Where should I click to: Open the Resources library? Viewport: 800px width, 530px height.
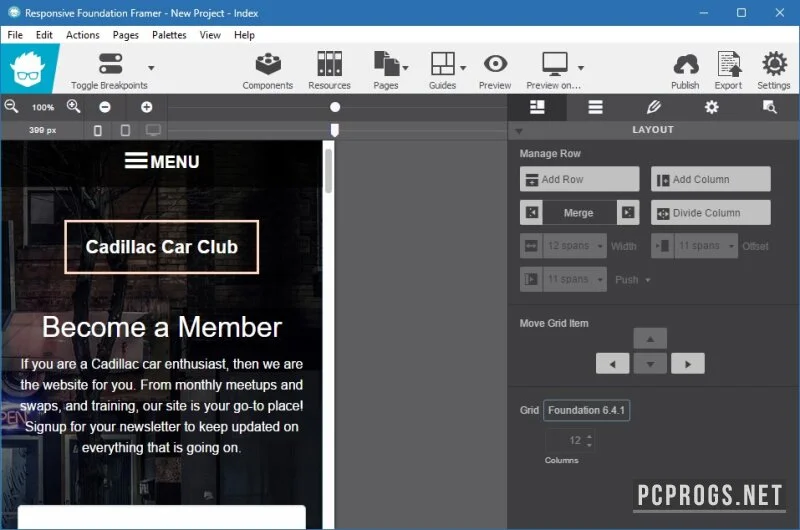[x=329, y=70]
